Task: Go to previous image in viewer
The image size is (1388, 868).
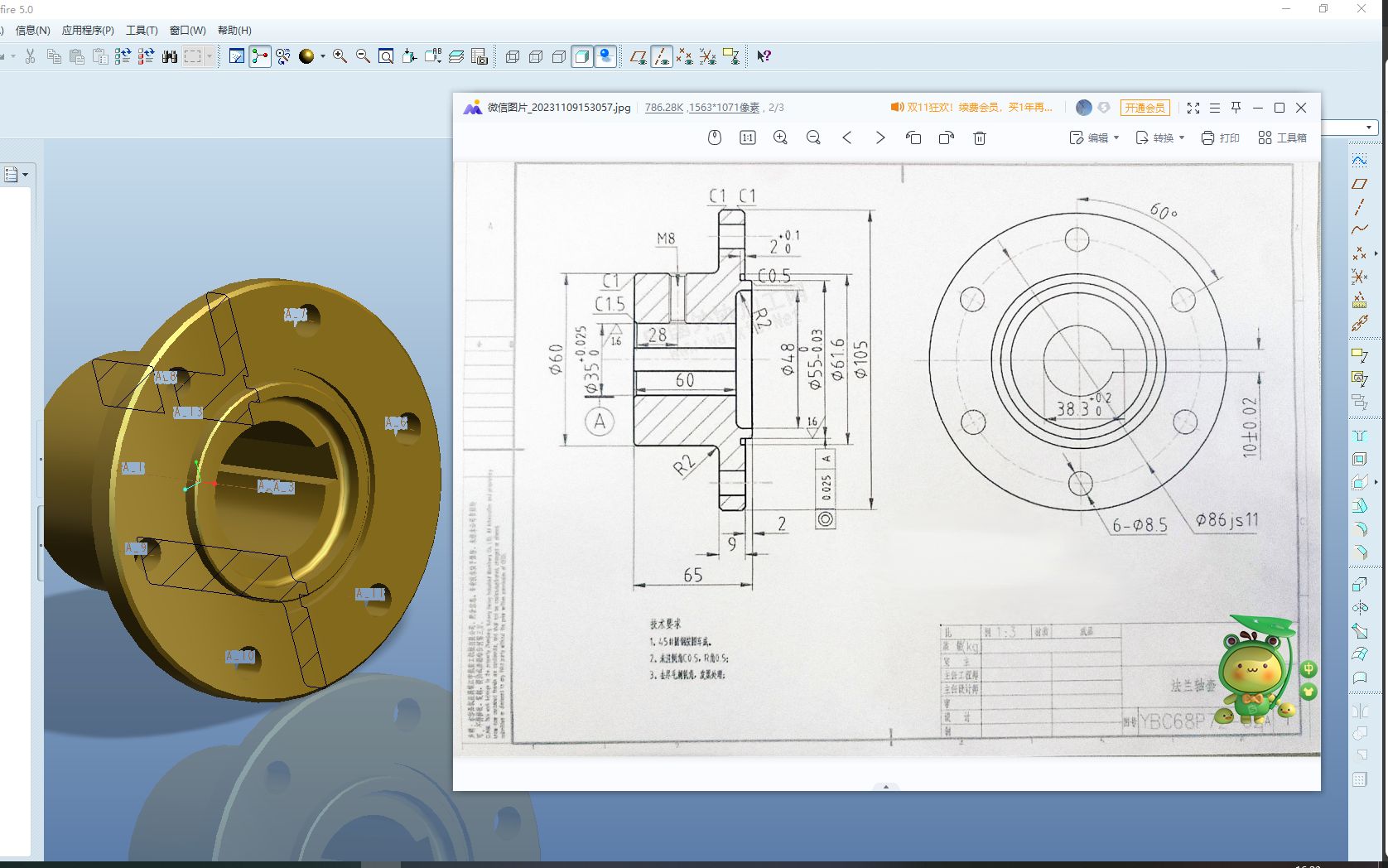Action: pos(846,137)
